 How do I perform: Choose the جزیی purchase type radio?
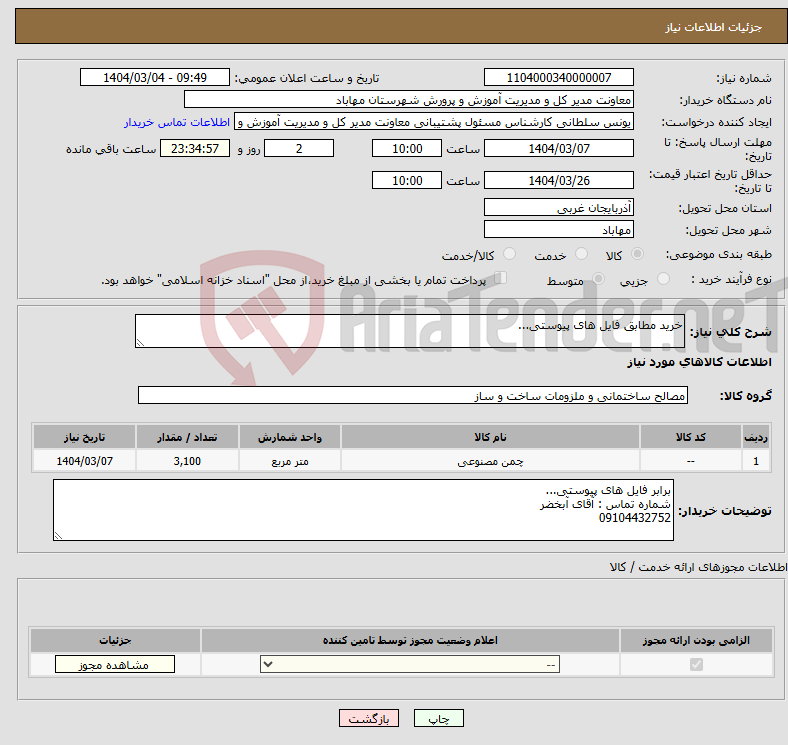pyautogui.click(x=663, y=278)
